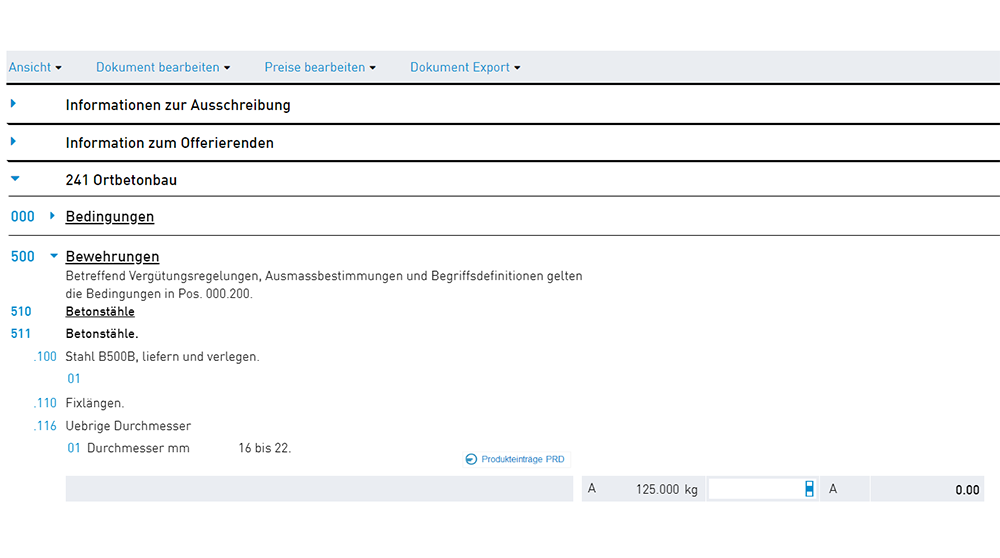Image resolution: width=1000 pixels, height=558 pixels.
Task: Select position number 500
Action: [x=22, y=256]
